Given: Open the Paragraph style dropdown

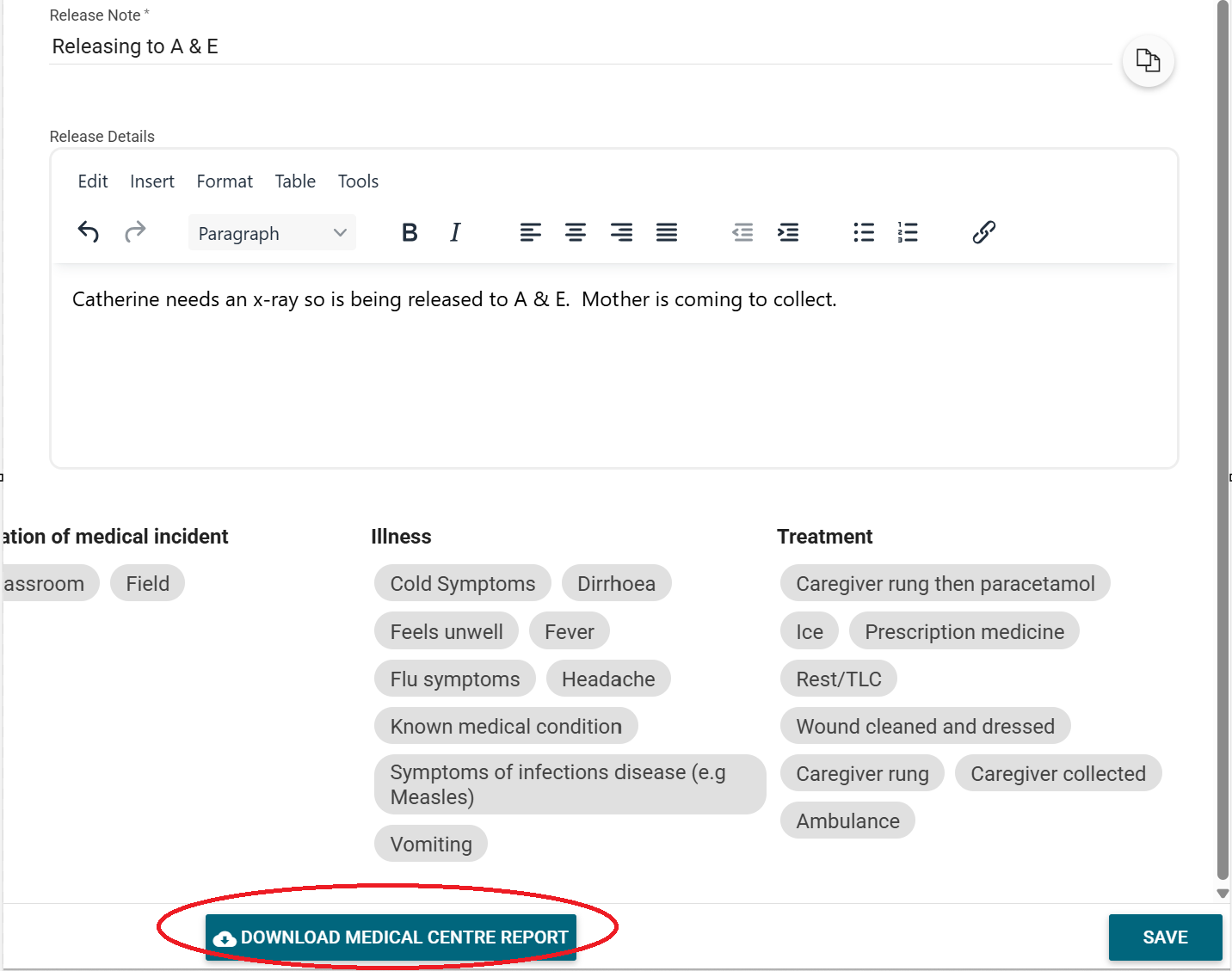Looking at the screenshot, I should [272, 233].
